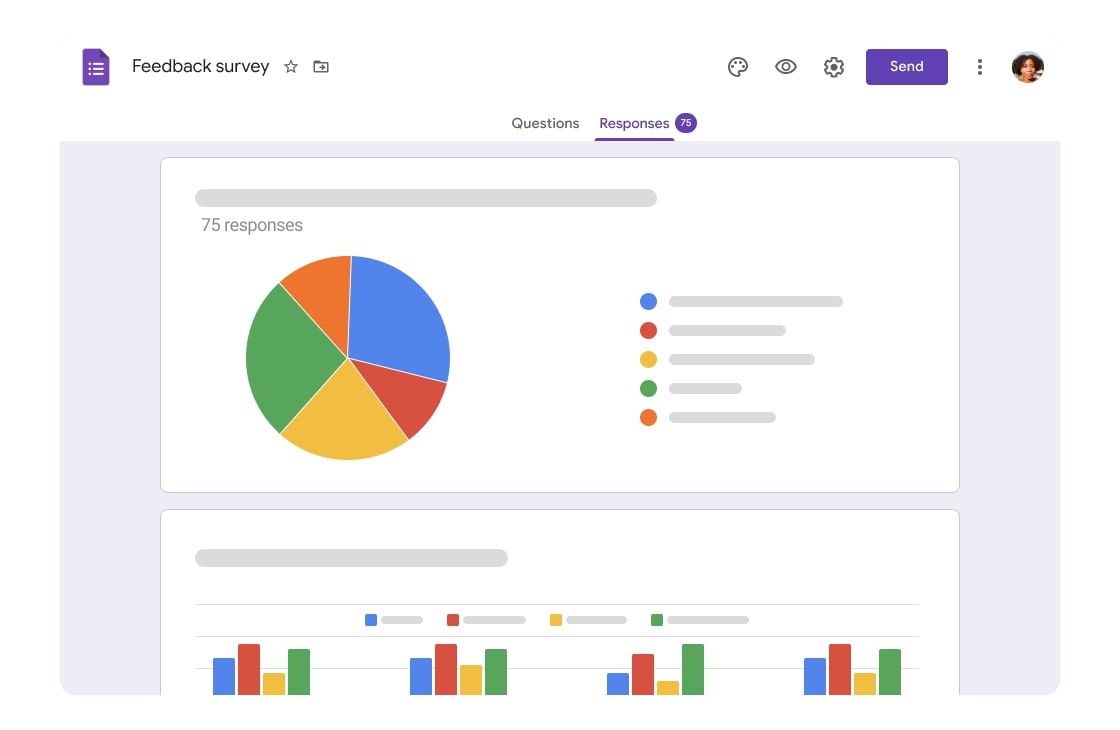The height and width of the screenshot is (730, 1120).
Task: Click the blue legend marker in bar chart
Action: 370,620
